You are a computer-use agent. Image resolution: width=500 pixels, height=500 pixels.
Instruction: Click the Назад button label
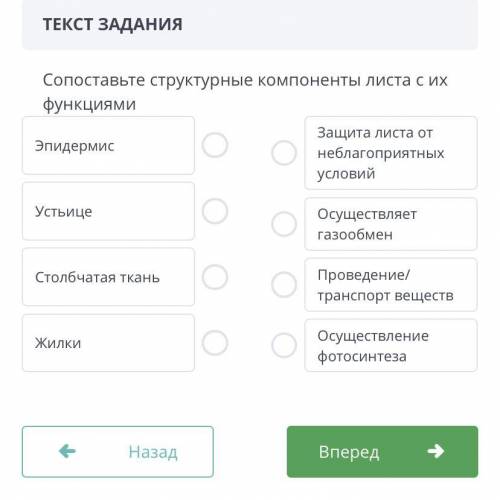[153, 452]
